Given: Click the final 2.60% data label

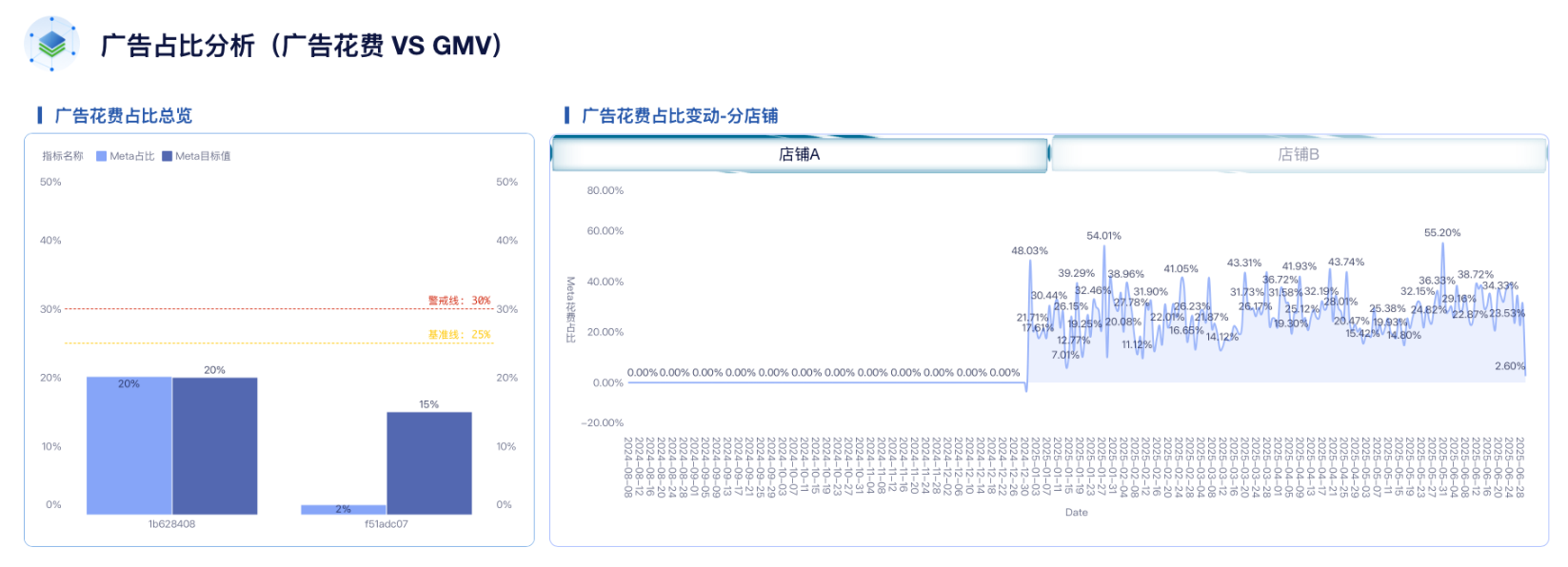Looking at the screenshot, I should 1509,366.
